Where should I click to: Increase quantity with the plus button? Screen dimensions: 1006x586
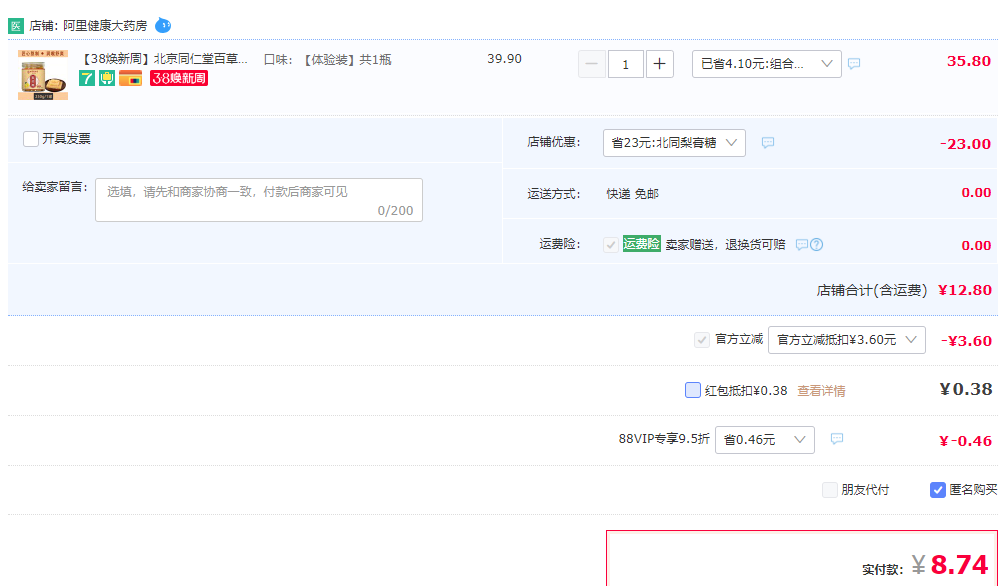click(660, 64)
